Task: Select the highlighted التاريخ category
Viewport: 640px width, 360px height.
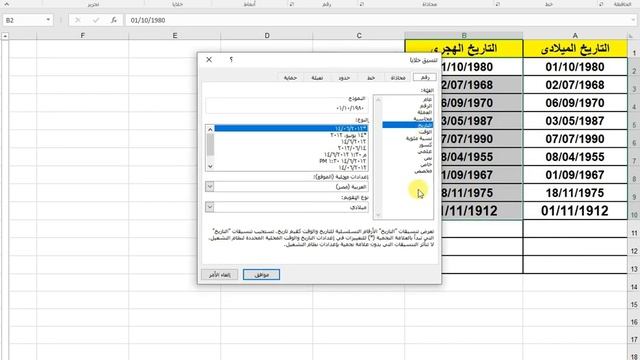Action: 407,125
